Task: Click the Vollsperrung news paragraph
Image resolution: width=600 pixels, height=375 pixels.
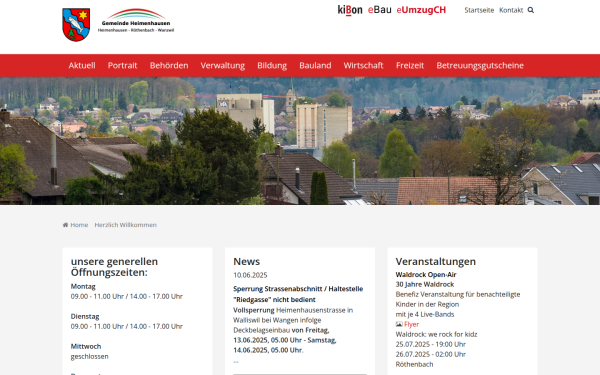Action: [293, 330]
